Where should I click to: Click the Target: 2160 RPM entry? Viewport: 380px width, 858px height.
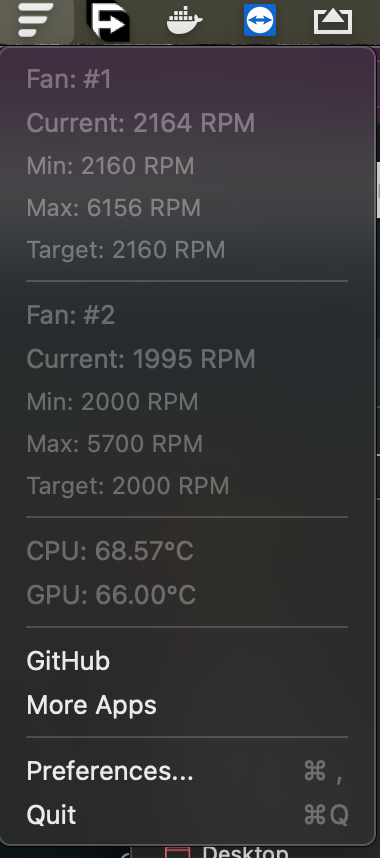[187, 250]
